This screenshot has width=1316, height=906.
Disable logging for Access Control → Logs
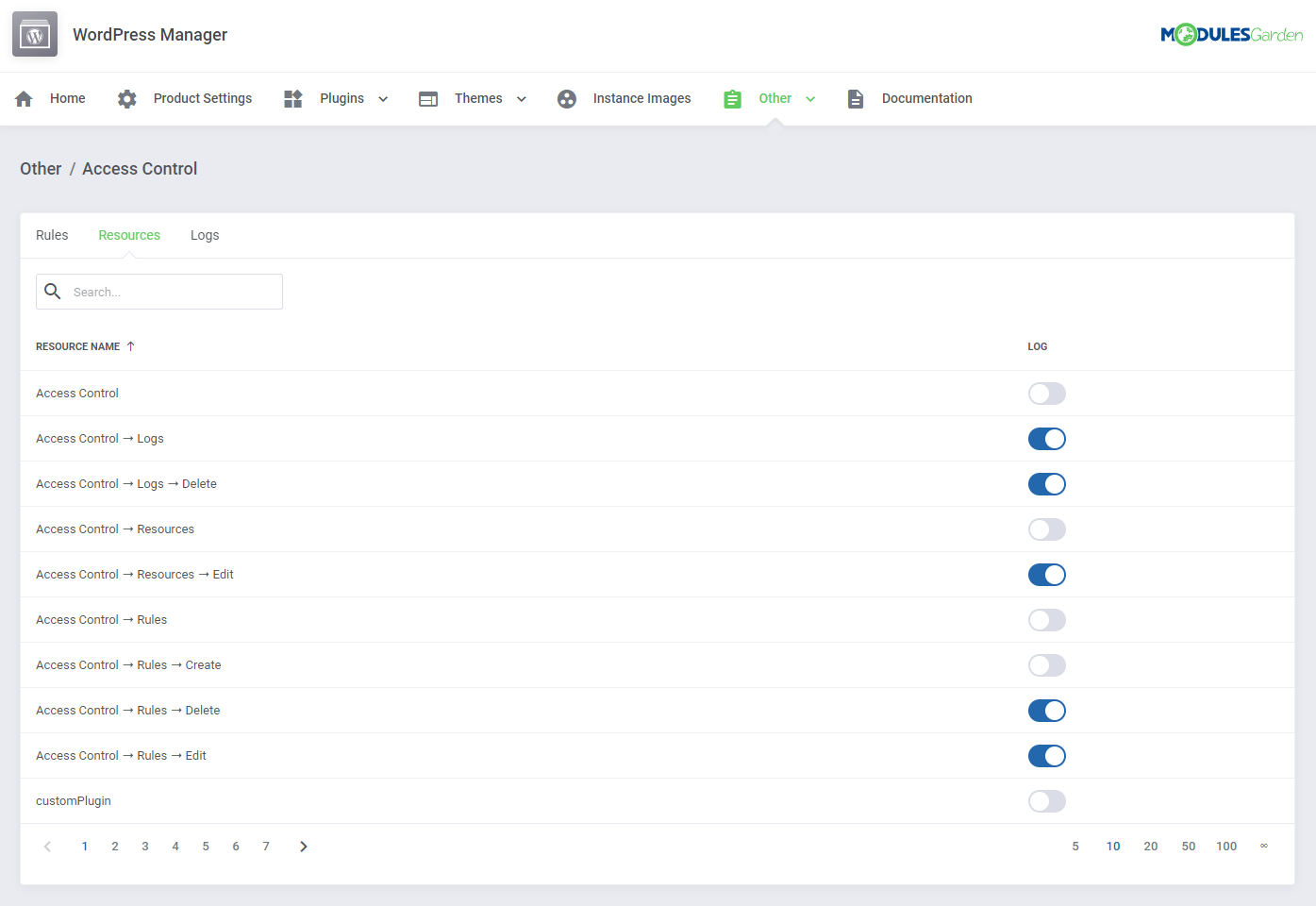coord(1047,438)
